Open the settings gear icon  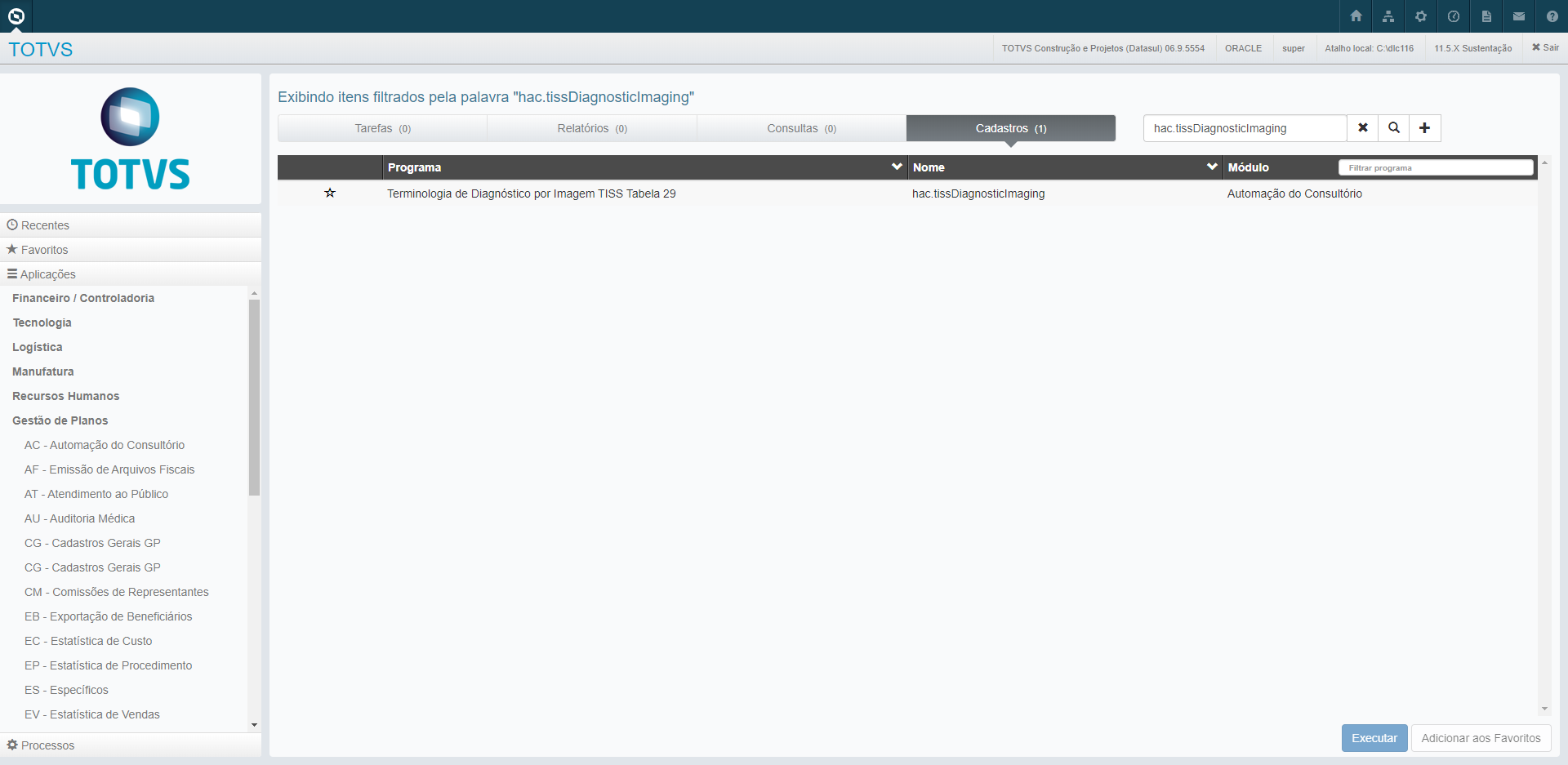coord(1421,16)
